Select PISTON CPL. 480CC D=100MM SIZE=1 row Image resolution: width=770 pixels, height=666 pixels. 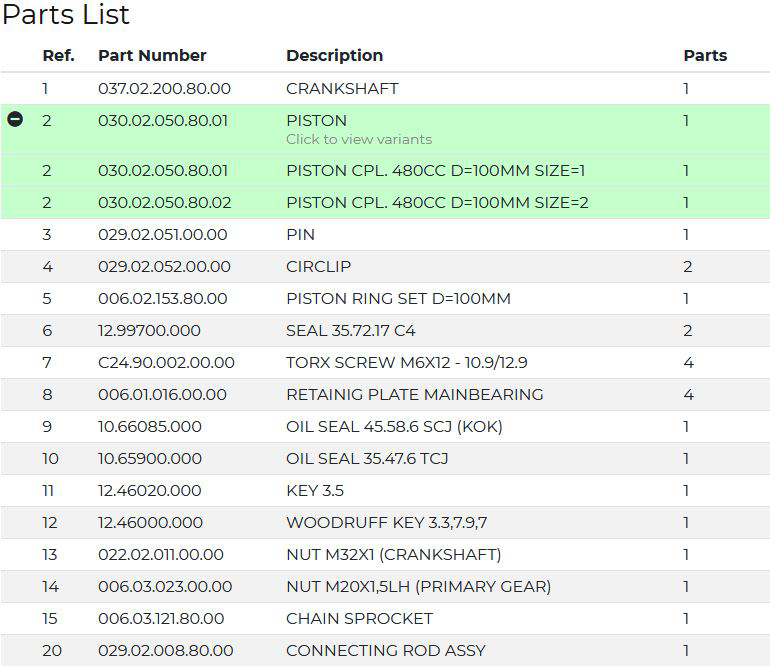(x=385, y=170)
